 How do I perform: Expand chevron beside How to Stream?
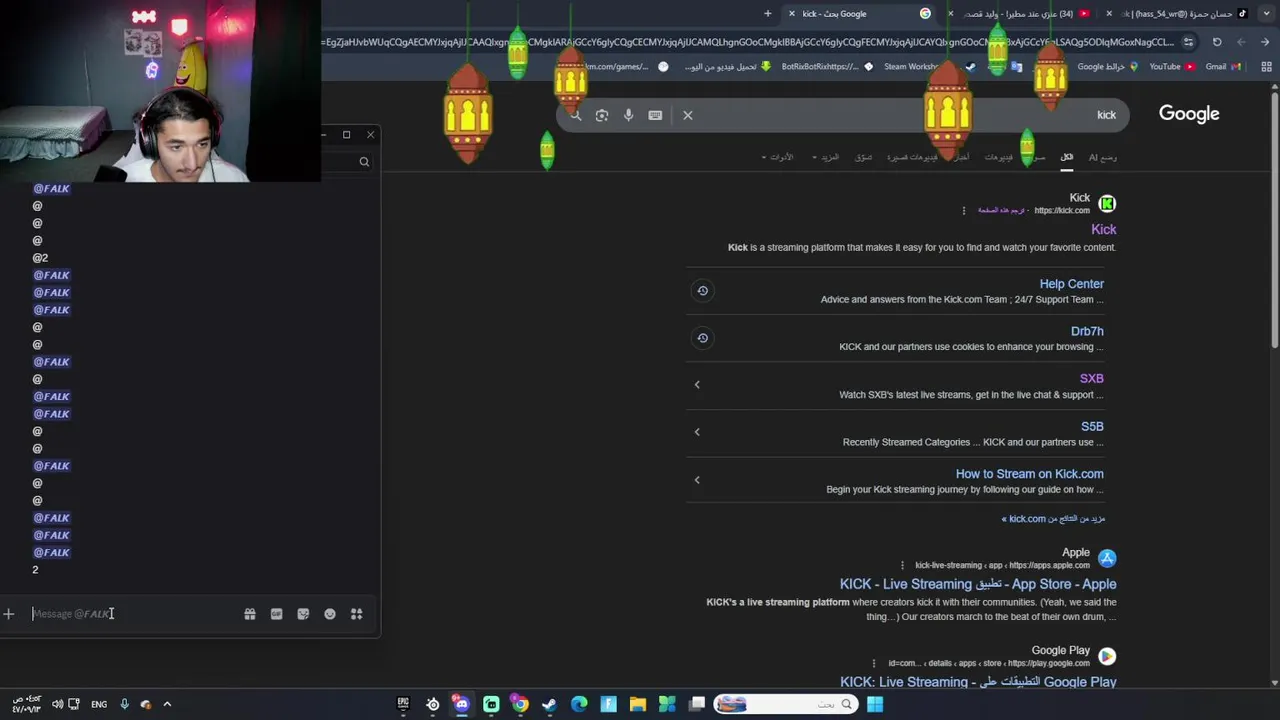(697, 480)
